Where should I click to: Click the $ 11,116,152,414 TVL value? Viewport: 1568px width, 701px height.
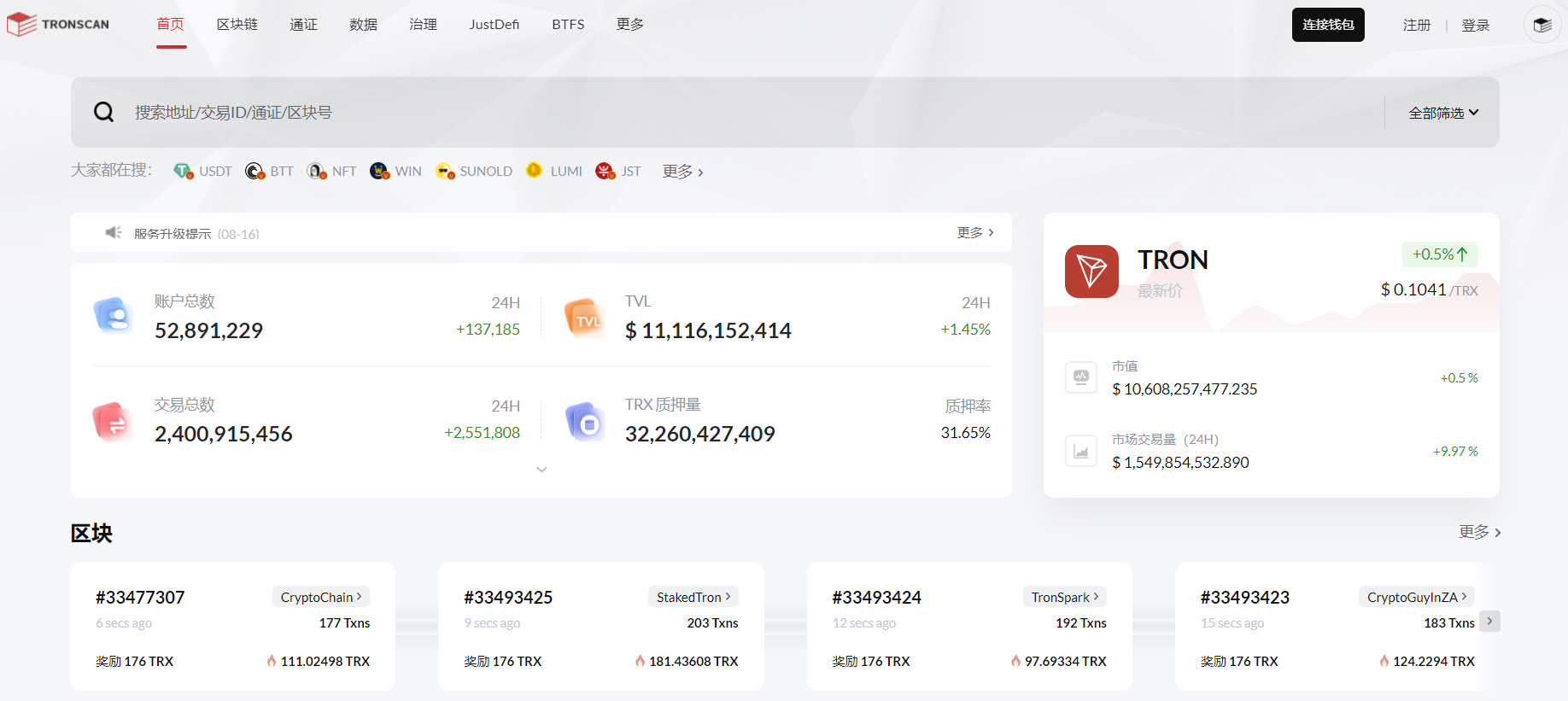[708, 330]
